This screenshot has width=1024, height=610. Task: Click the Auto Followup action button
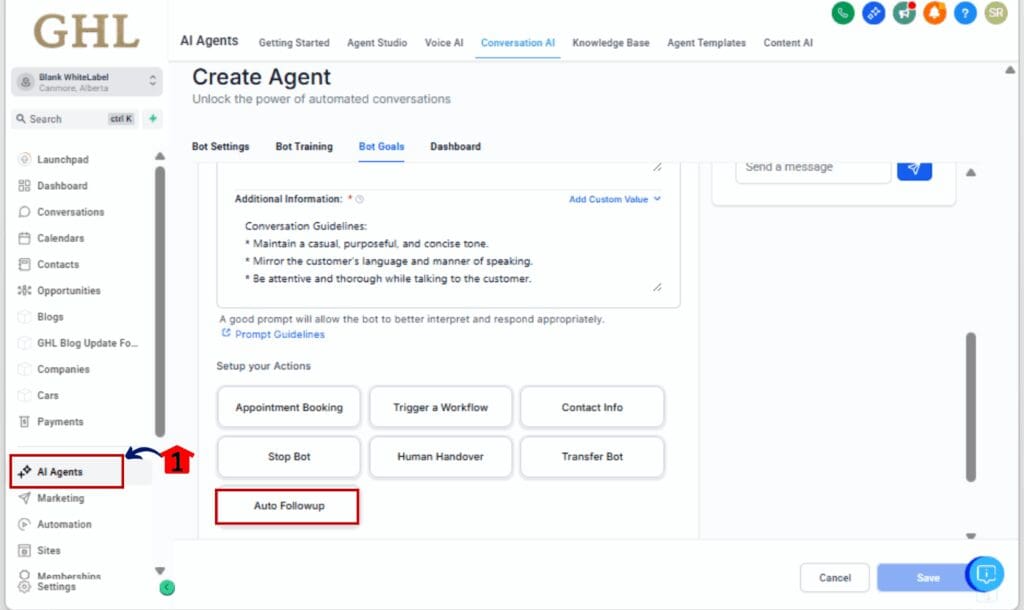point(288,506)
